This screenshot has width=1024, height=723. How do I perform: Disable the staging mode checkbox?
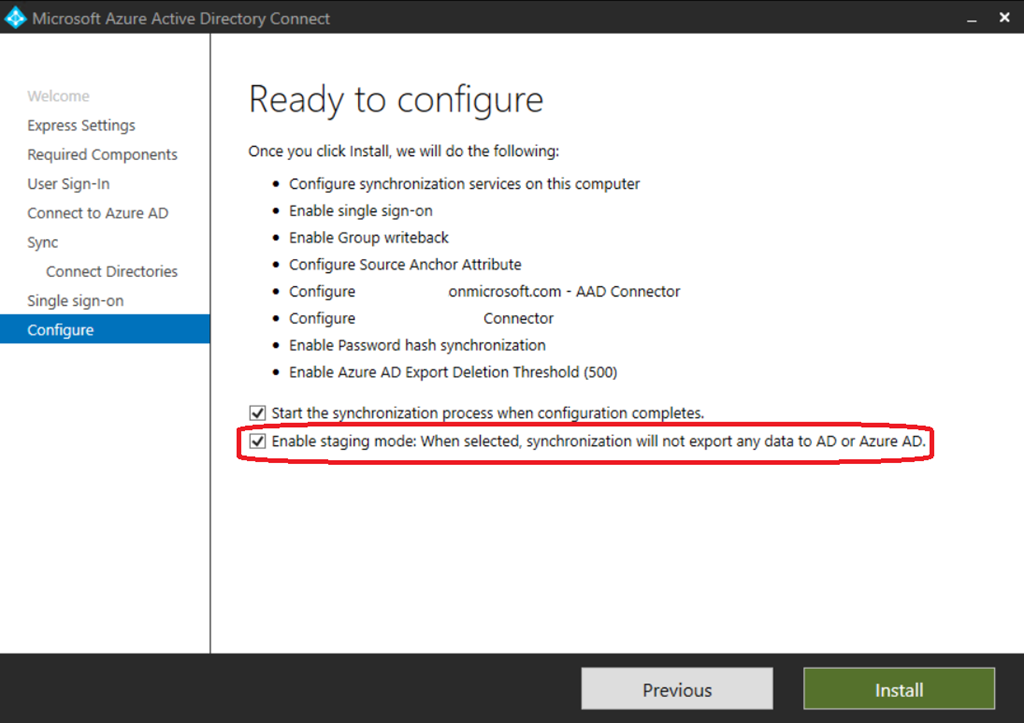click(258, 441)
